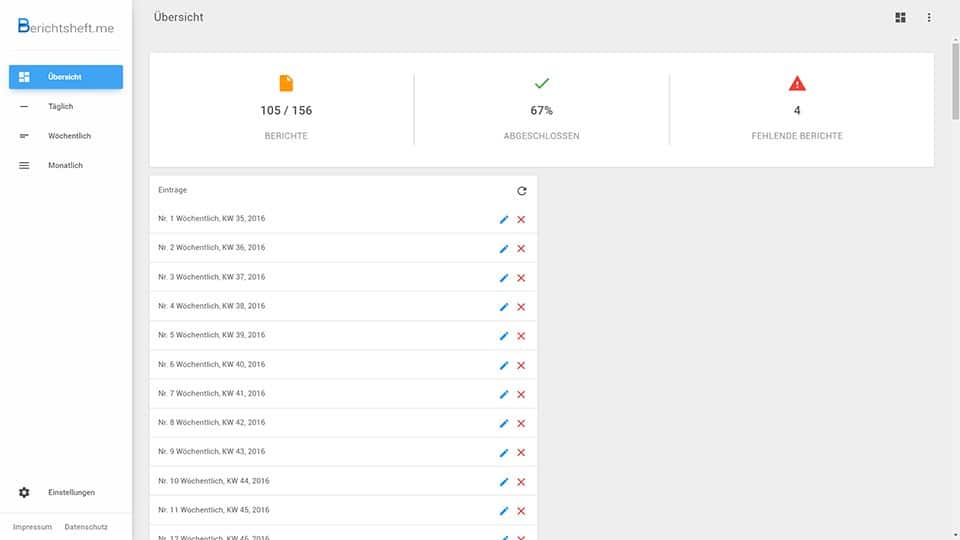Open the three-dot more options menu
The width and height of the screenshot is (960, 540).
pyautogui.click(x=929, y=18)
